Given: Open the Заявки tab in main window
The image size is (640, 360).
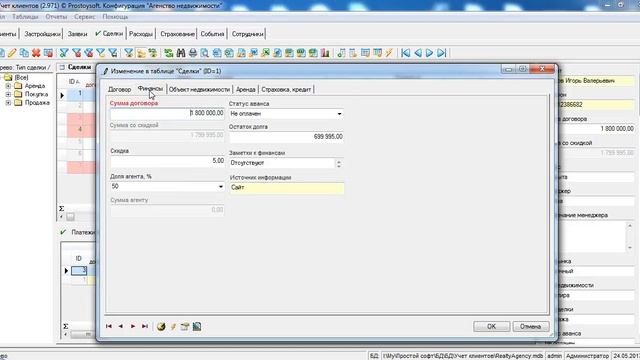Looking at the screenshot, I should point(78,34).
